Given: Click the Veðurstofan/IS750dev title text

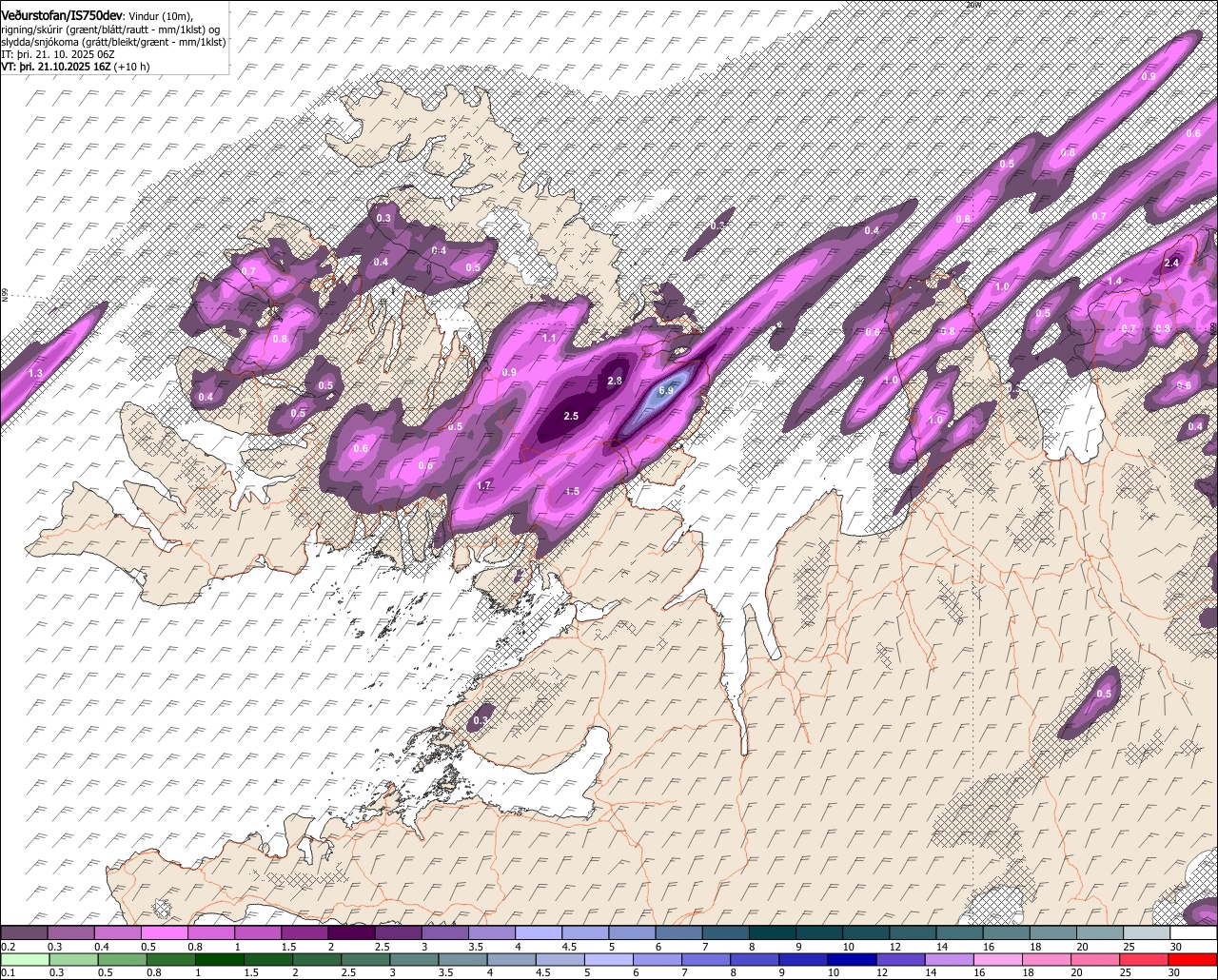Looking at the screenshot, I should click(63, 15).
